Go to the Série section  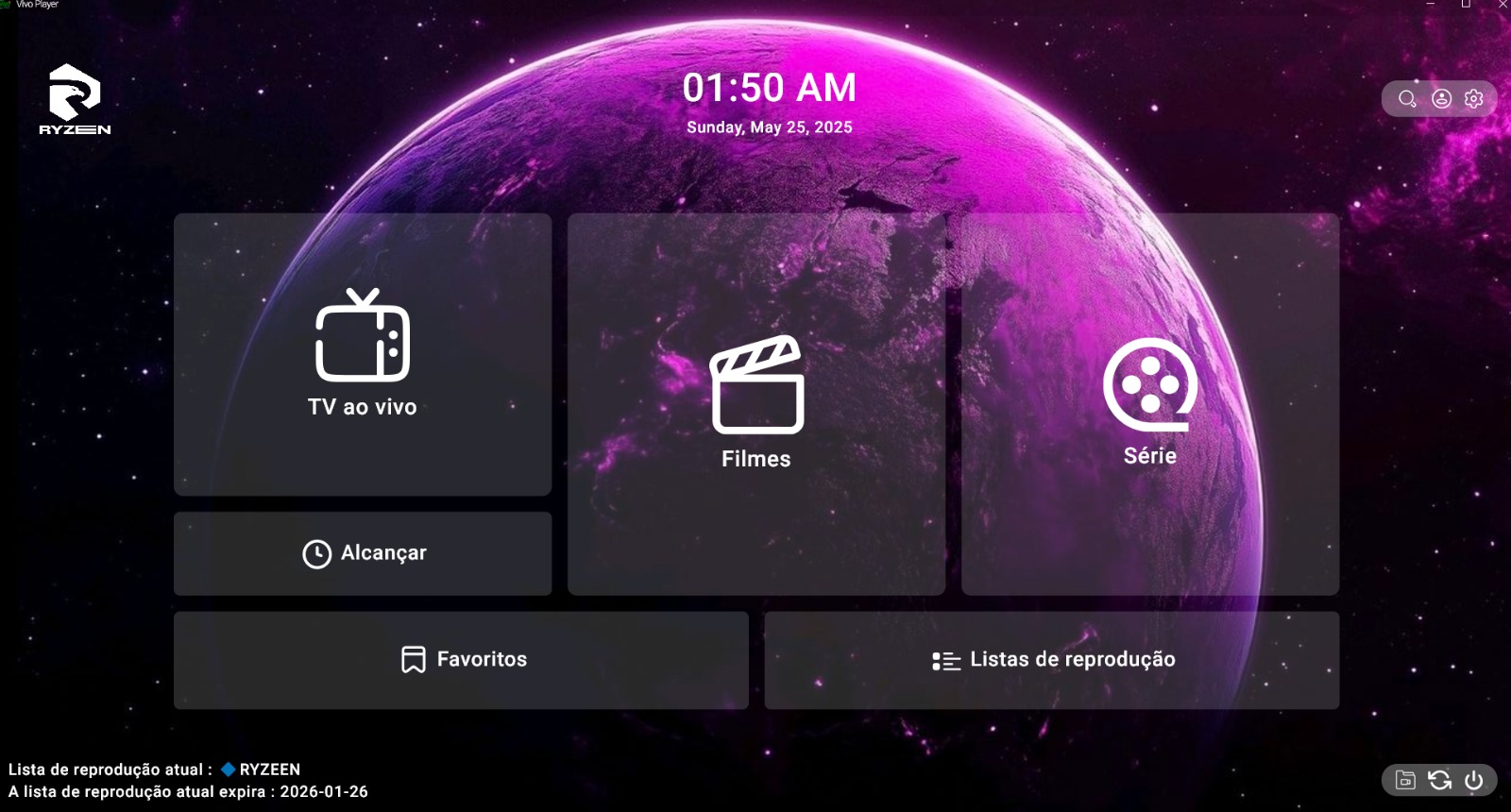click(1150, 403)
